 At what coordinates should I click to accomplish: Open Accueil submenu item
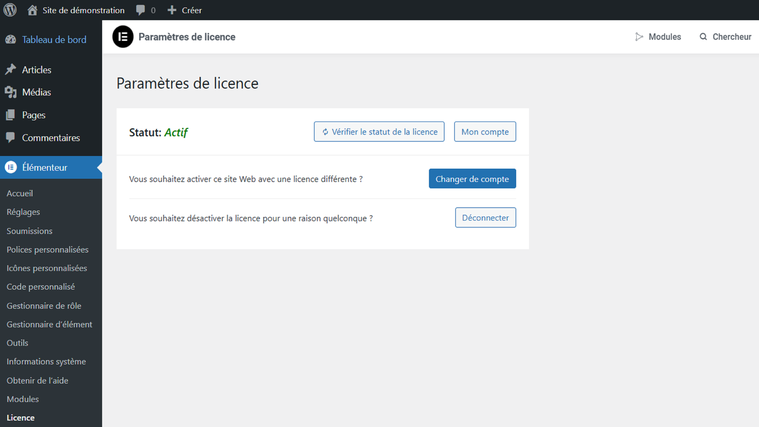pos(20,193)
